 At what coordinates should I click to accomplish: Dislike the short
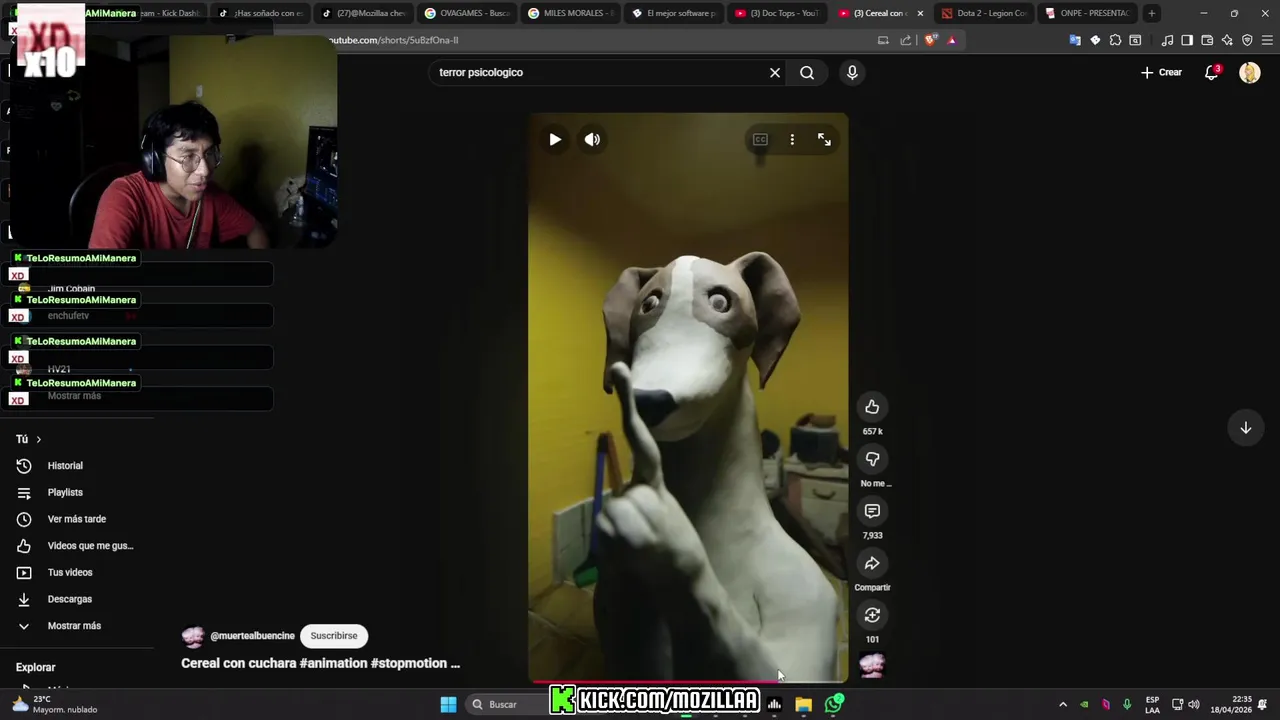point(872,459)
